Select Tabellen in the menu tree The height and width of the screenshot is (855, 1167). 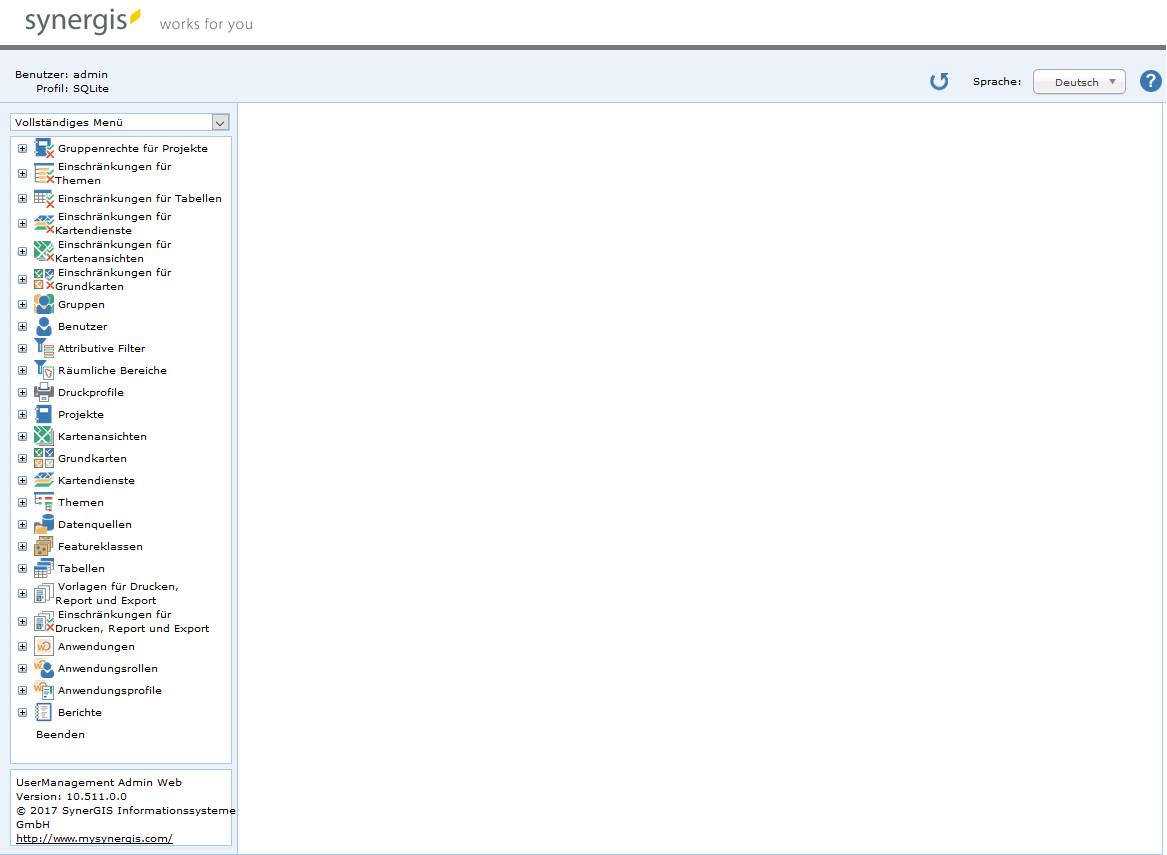81,569
